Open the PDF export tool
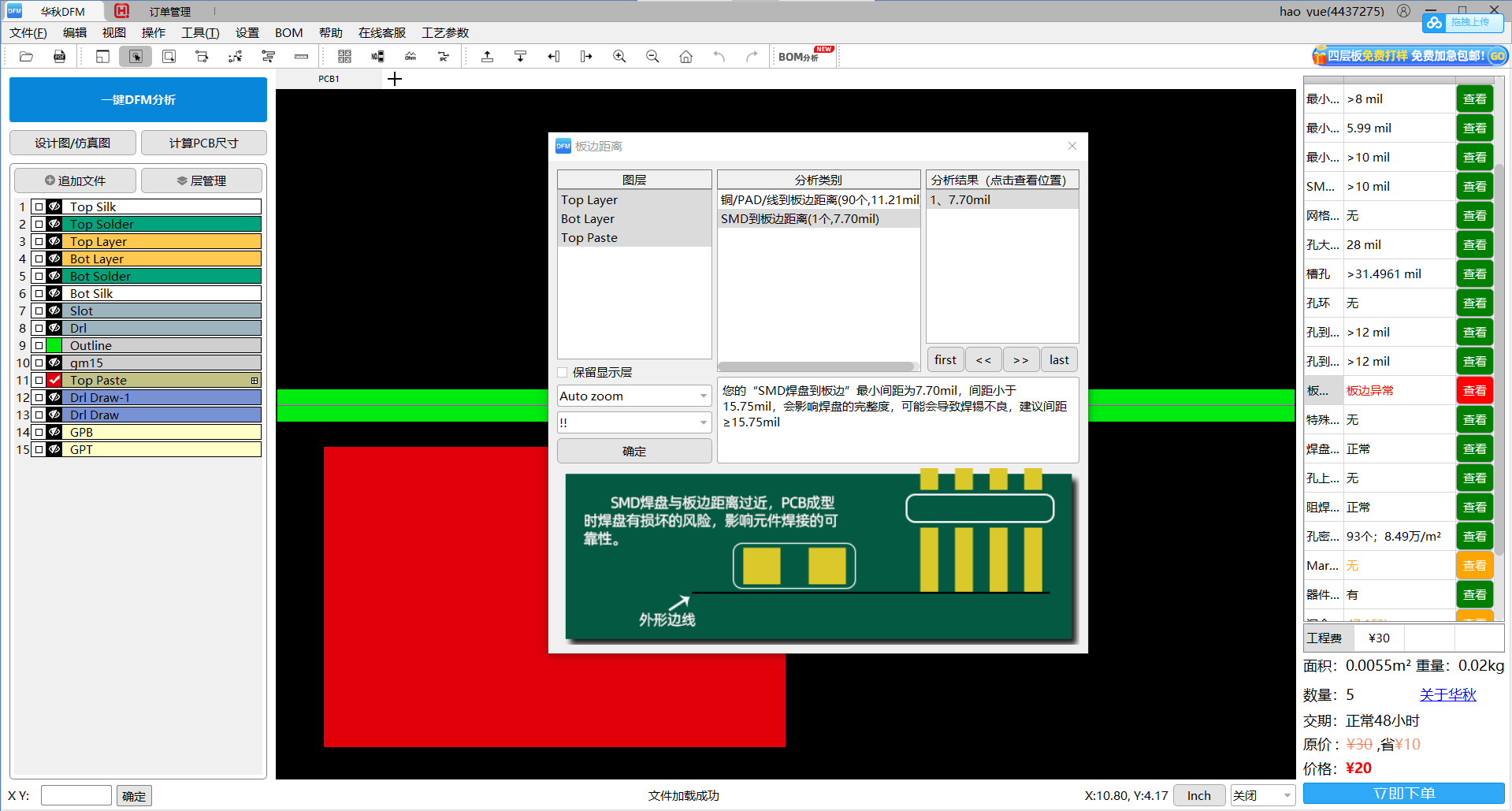This screenshot has width=1512, height=811. tap(59, 56)
